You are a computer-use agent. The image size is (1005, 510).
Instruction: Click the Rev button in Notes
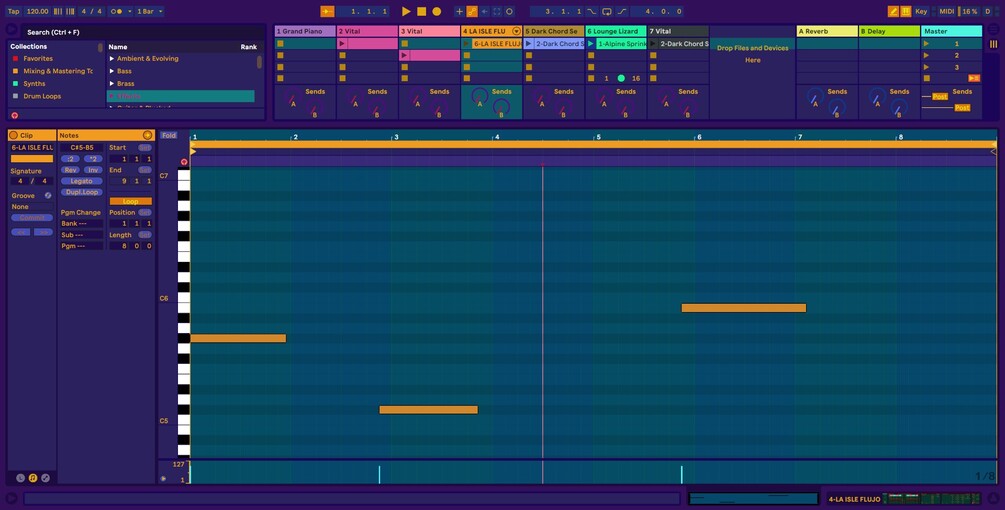tap(71, 170)
